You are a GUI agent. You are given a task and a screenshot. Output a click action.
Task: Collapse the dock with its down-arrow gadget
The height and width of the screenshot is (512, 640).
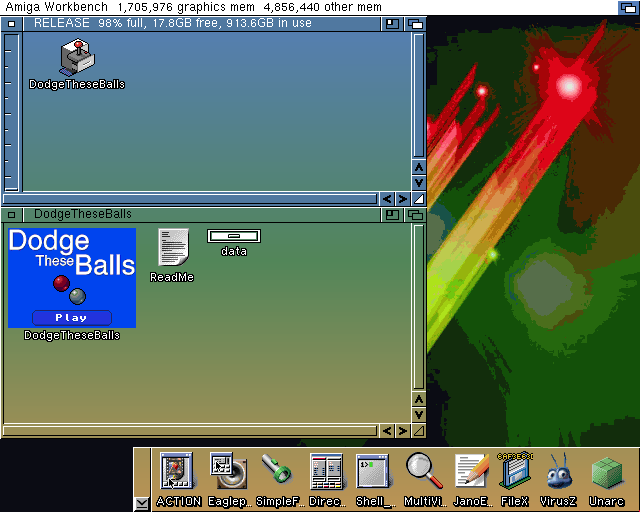point(142,504)
